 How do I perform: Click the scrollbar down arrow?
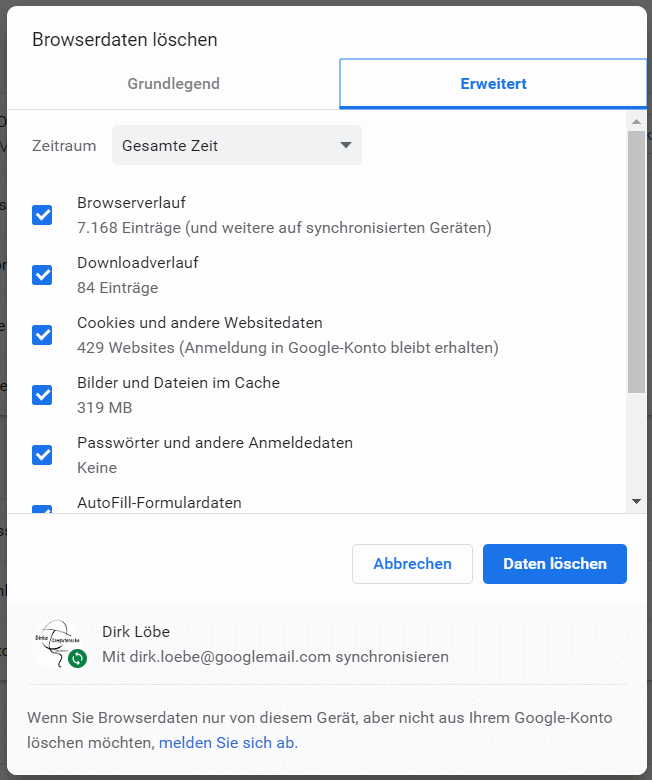click(636, 501)
